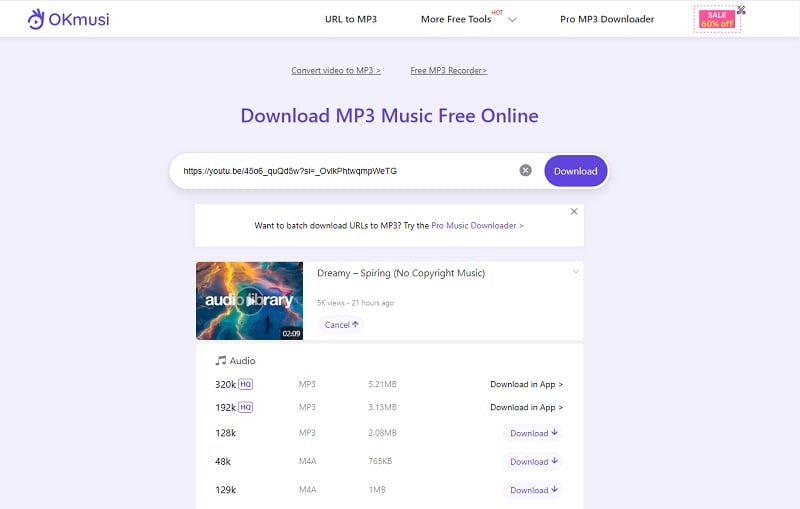The height and width of the screenshot is (509, 800).
Task: Follow the Convert video to MP3 link
Action: (336, 70)
